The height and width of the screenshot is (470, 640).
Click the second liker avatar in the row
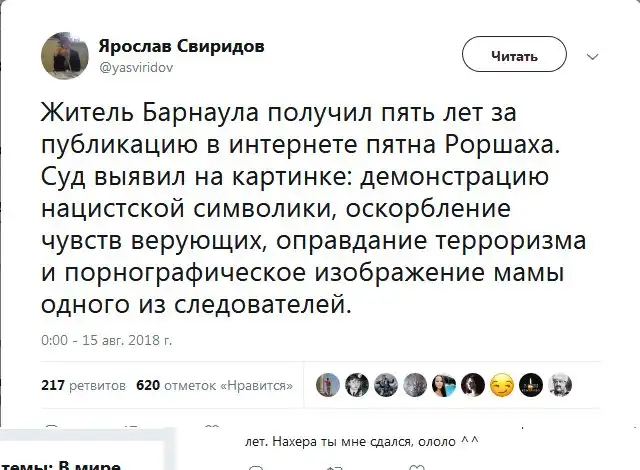(357, 385)
